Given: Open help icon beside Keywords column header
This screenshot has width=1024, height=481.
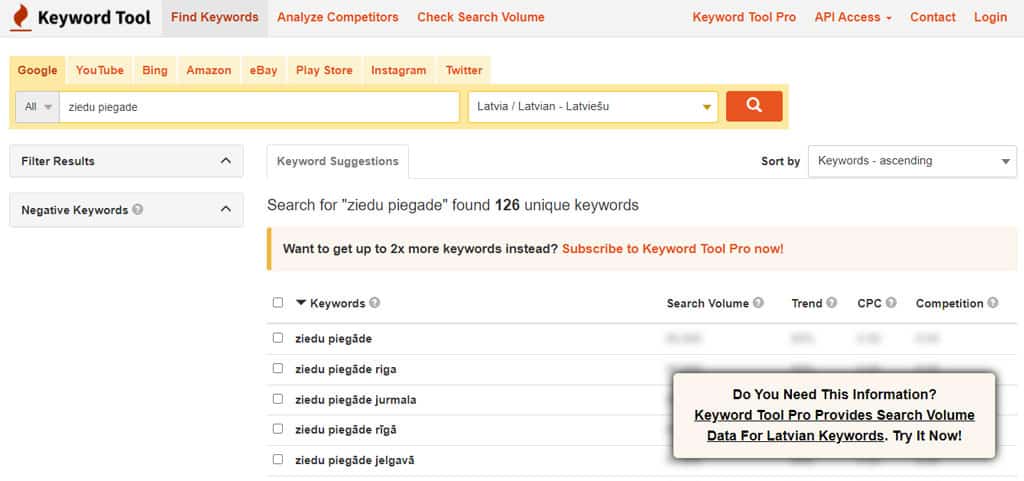Looking at the screenshot, I should tap(374, 303).
